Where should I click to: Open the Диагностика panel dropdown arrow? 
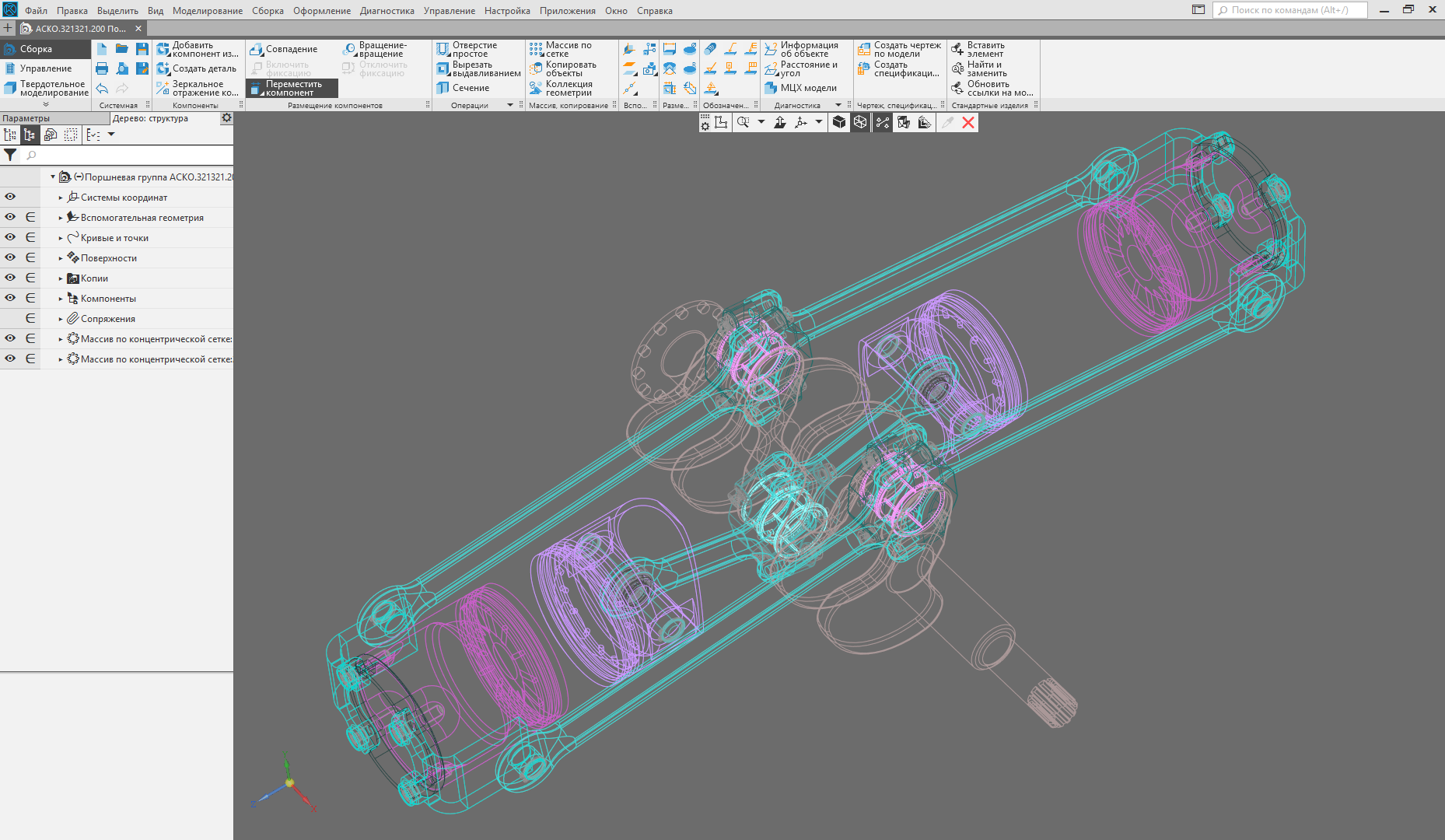click(x=838, y=105)
